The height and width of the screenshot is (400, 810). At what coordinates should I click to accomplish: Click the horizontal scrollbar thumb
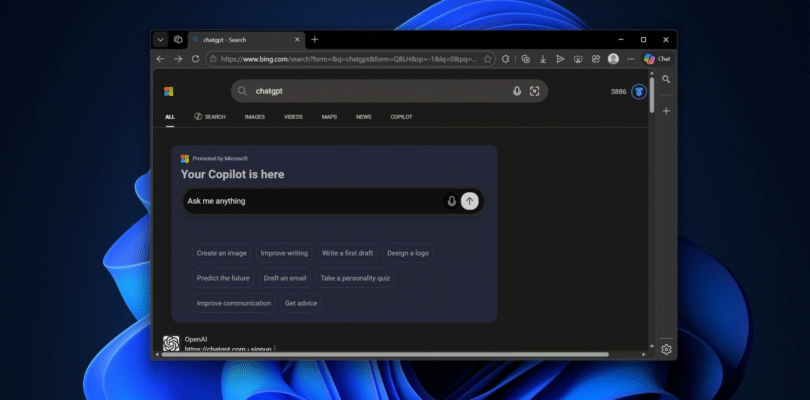click(x=385, y=355)
